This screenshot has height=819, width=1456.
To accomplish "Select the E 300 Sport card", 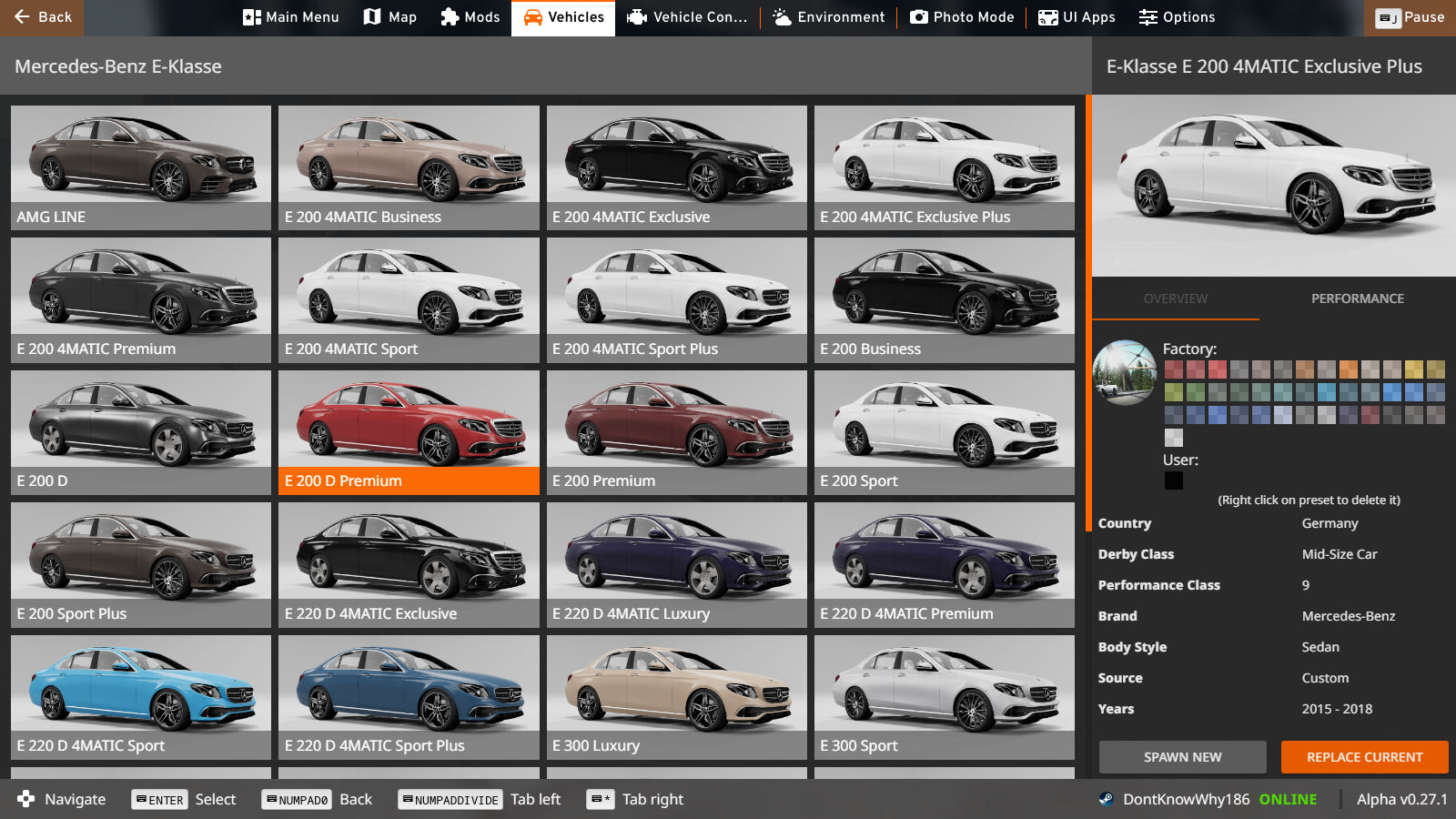I will [x=945, y=697].
